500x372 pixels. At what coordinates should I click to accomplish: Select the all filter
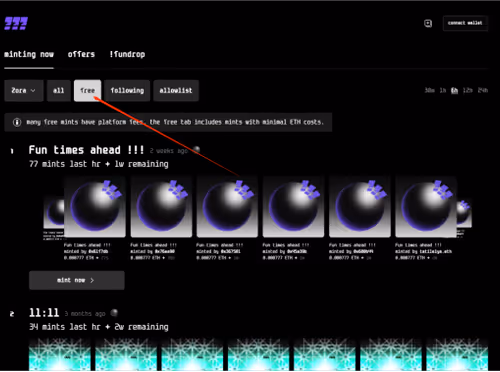(59, 90)
